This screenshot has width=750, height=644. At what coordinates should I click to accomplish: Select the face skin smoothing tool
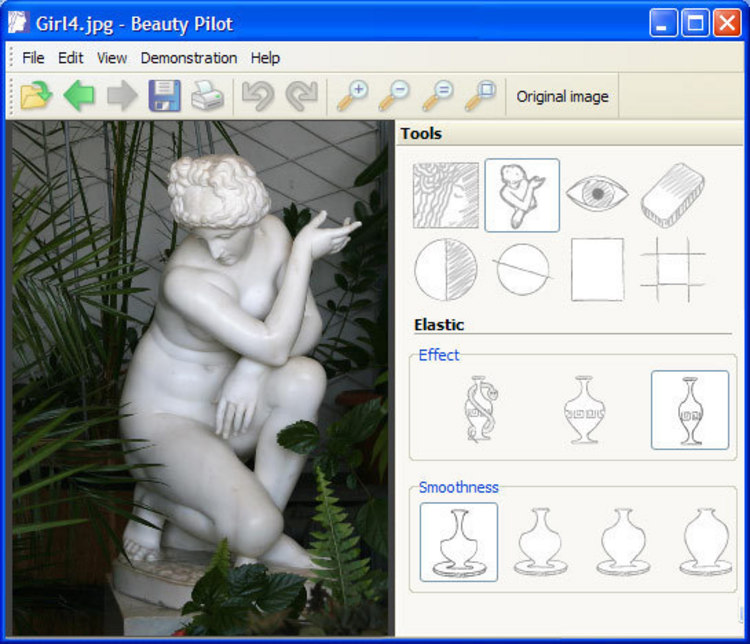tap(445, 194)
